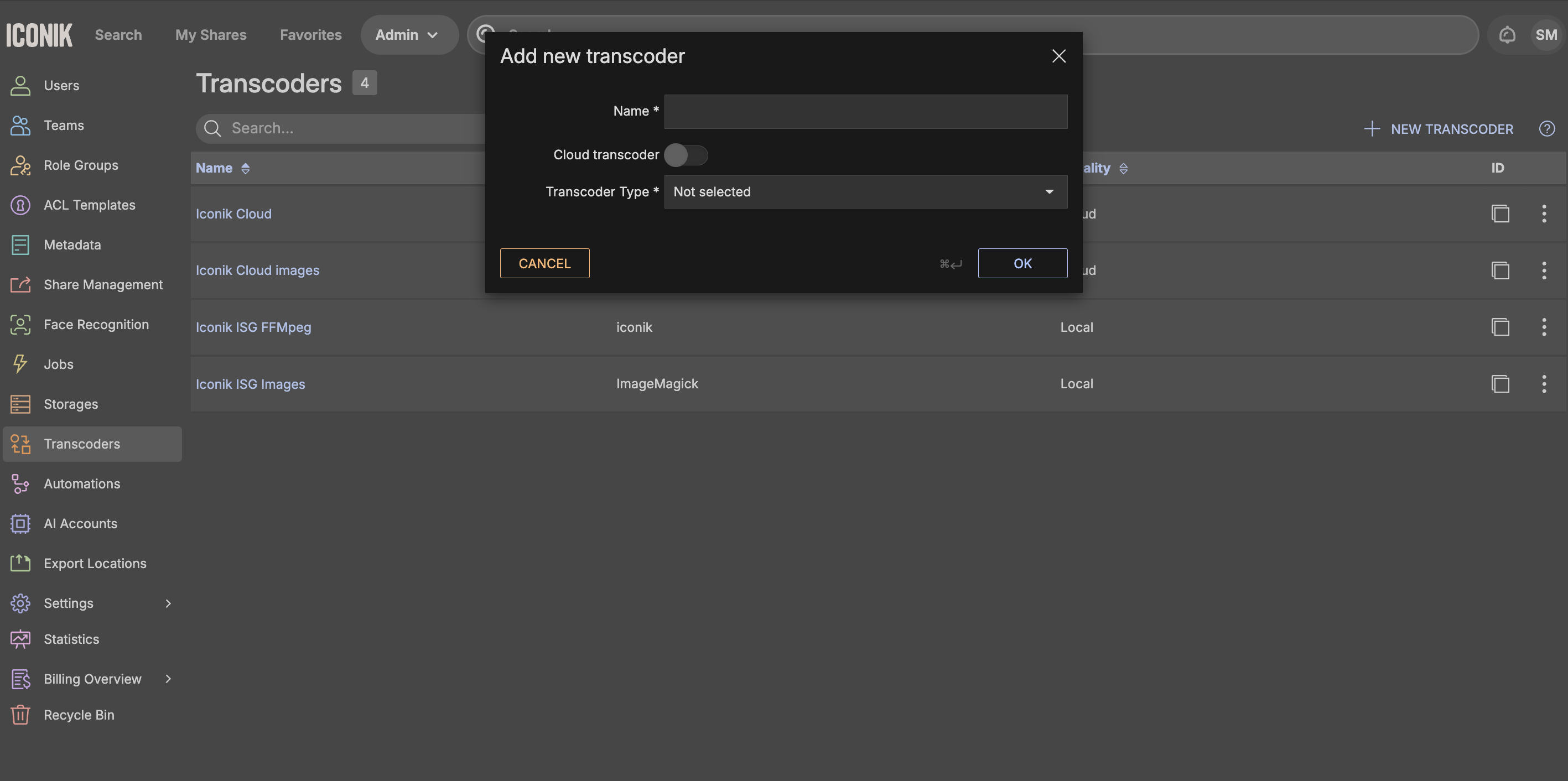The image size is (1568, 781).
Task: Expand the Billing Overview submenu
Action: pos(168,679)
